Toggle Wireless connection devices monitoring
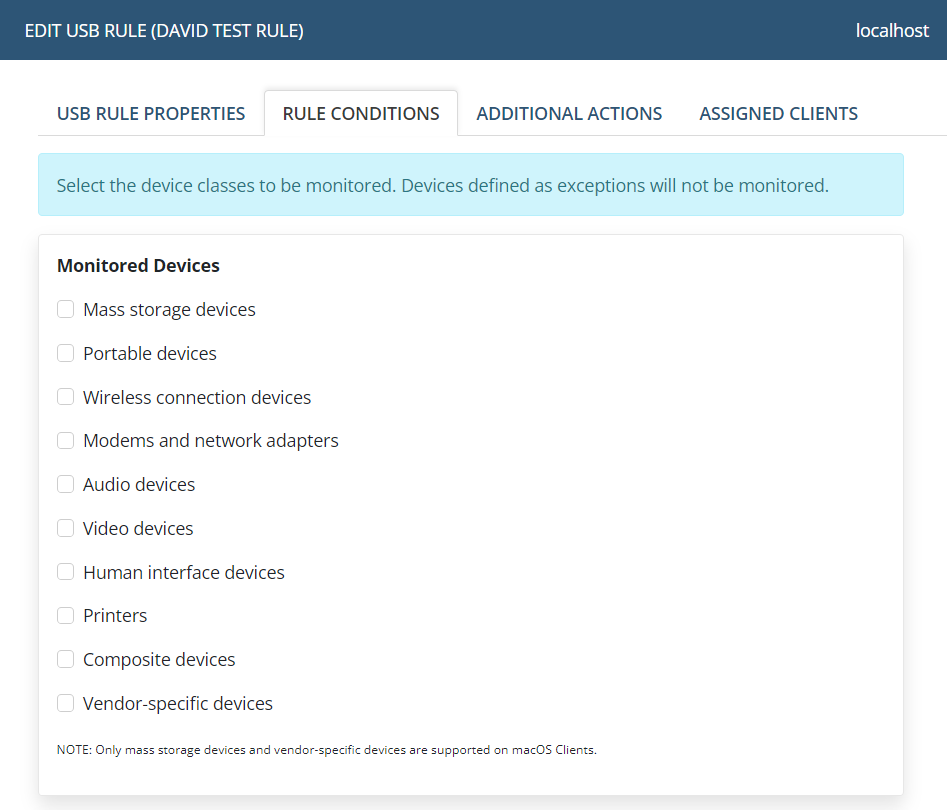 pyautogui.click(x=66, y=397)
